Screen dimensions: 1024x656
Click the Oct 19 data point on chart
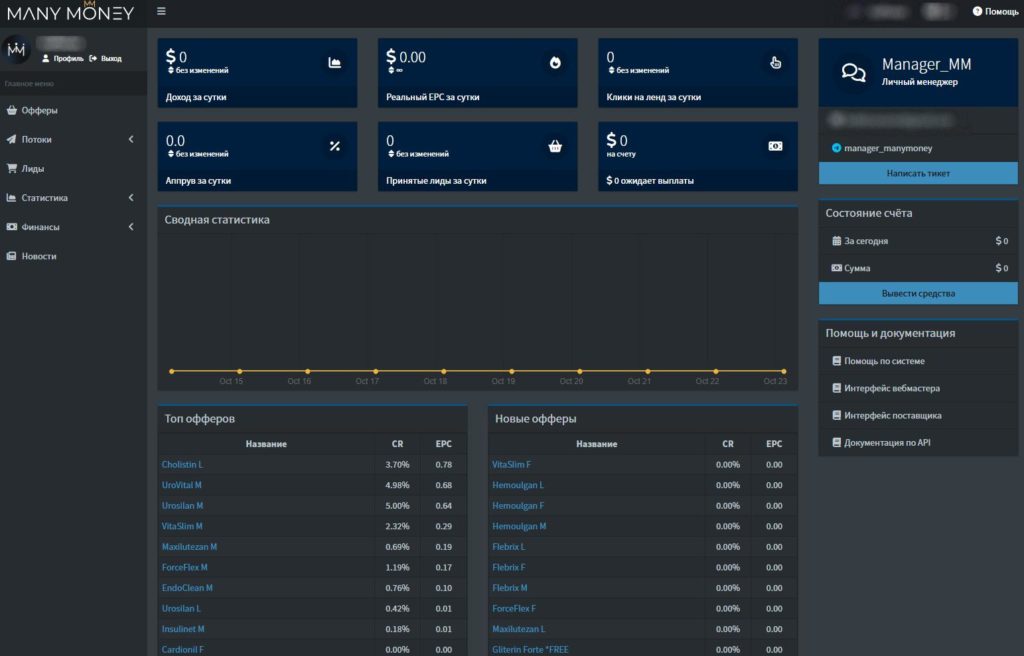coord(511,371)
